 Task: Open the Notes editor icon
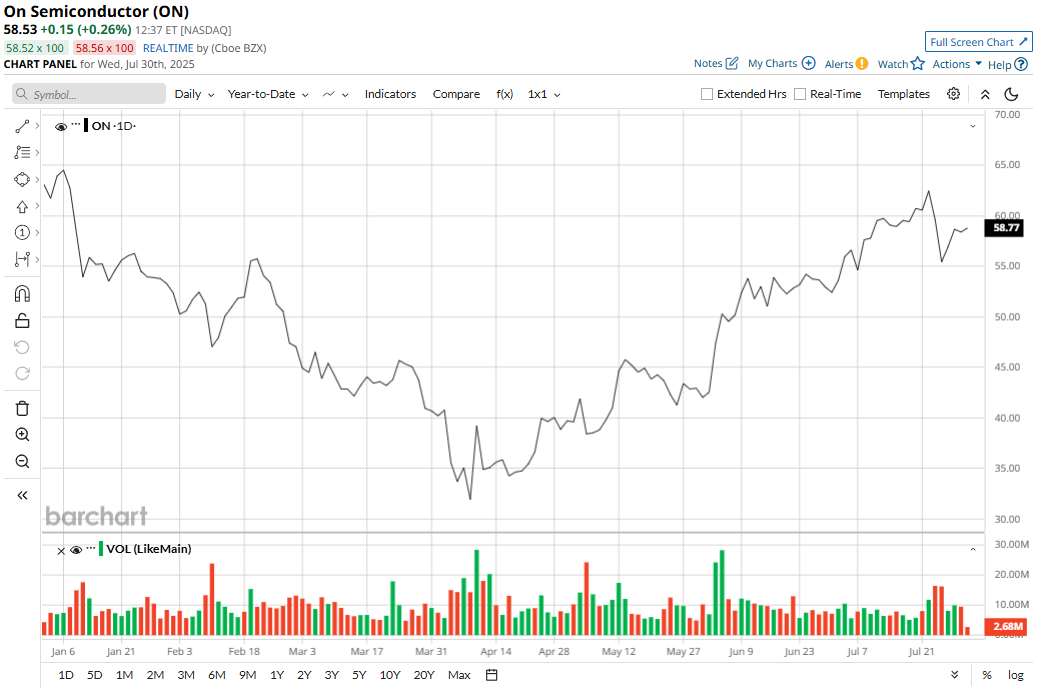pyautogui.click(x=732, y=63)
